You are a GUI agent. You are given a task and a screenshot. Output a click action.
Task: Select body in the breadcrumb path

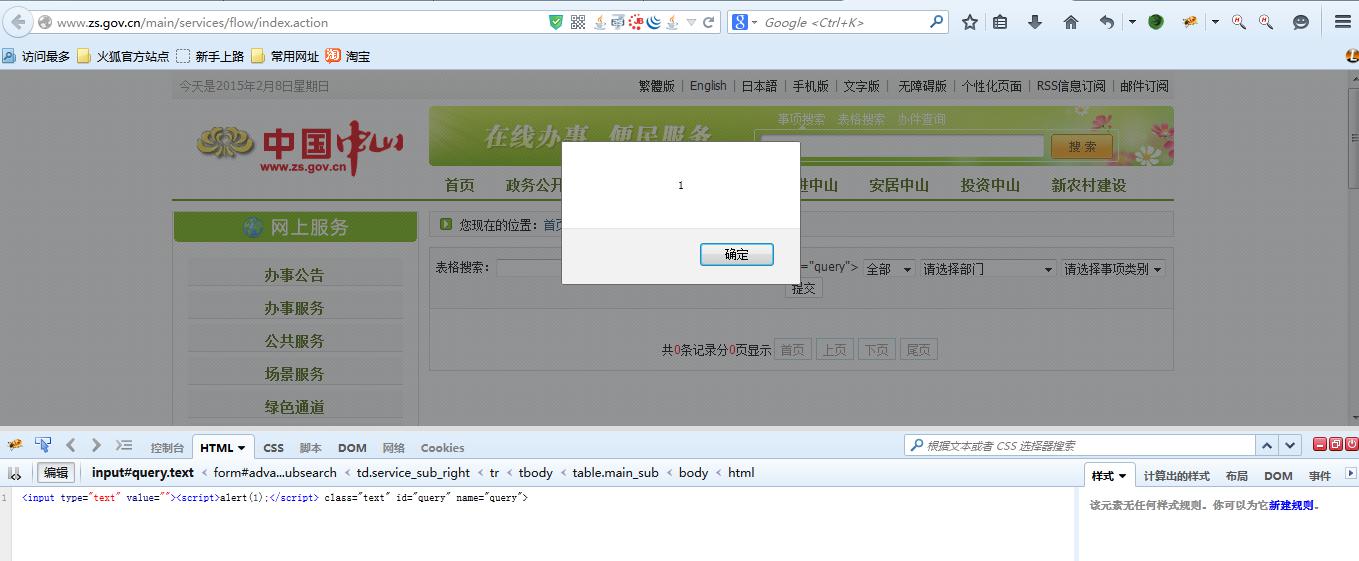click(693, 473)
